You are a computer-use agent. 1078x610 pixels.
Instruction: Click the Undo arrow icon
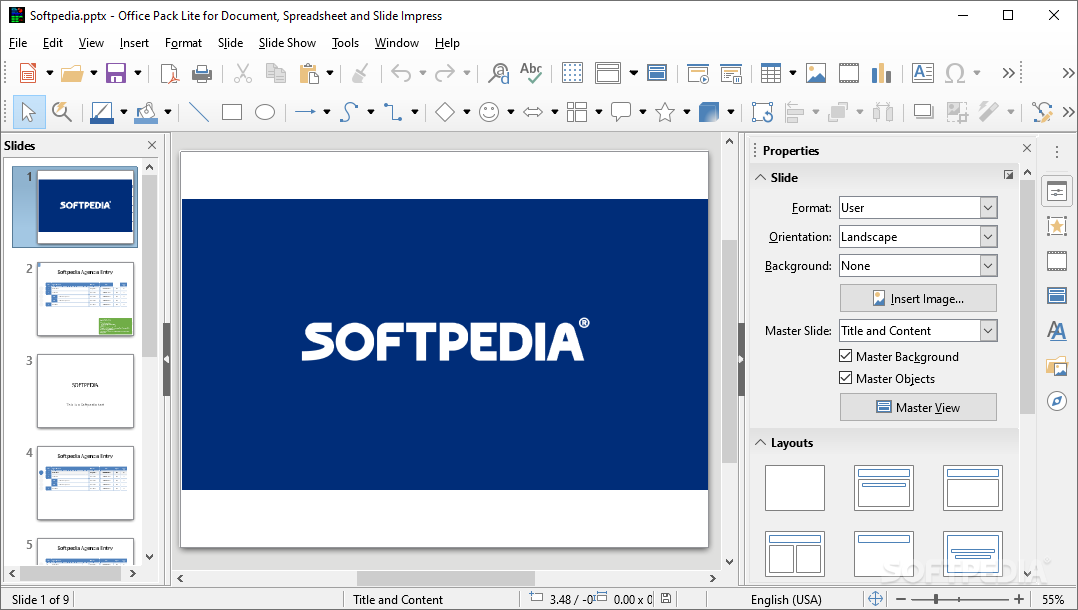[x=401, y=73]
